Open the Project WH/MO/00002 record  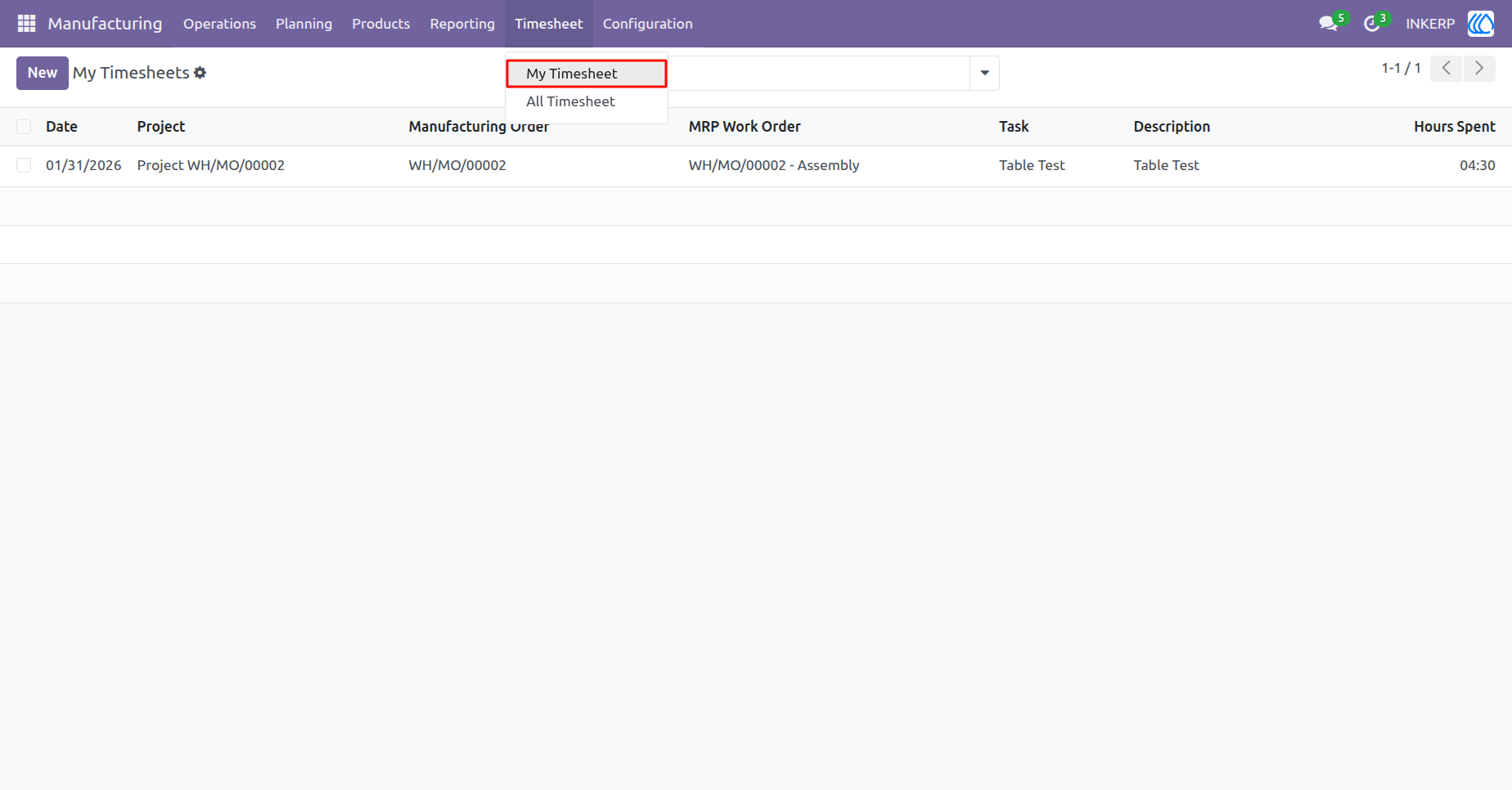click(211, 165)
